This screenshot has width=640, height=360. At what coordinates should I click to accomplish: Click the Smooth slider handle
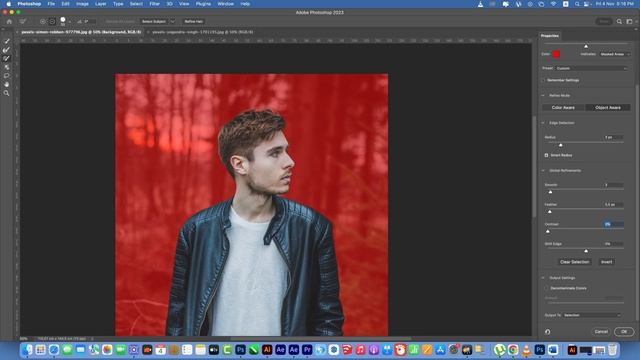point(550,192)
